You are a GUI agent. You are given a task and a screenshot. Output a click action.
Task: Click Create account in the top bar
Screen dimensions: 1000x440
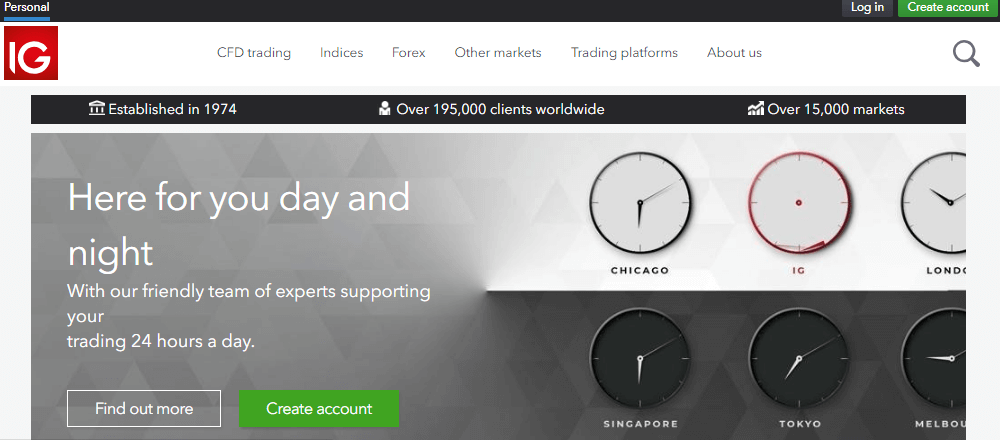pyautogui.click(x=948, y=8)
